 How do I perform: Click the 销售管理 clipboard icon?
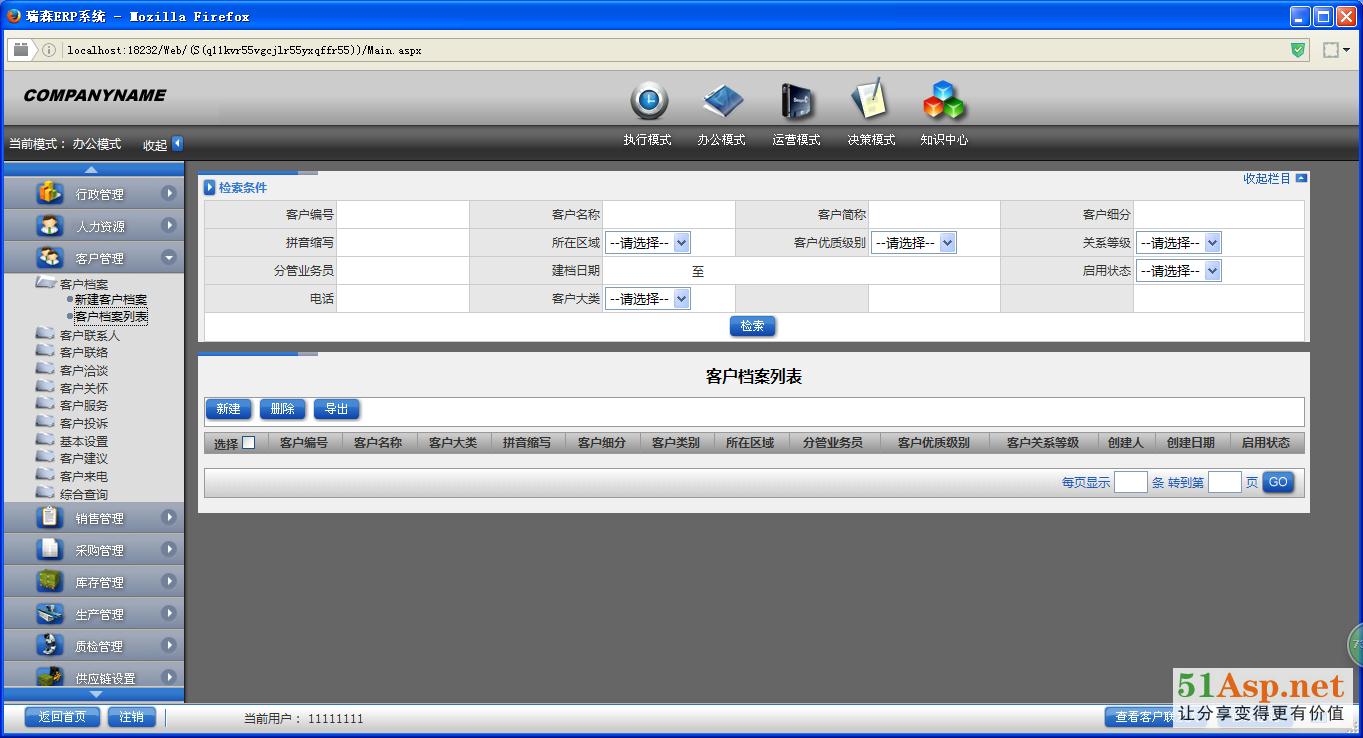(49, 518)
